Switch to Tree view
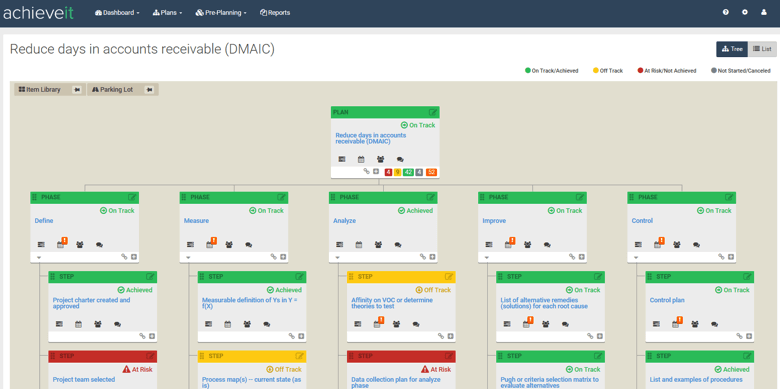 (x=732, y=49)
